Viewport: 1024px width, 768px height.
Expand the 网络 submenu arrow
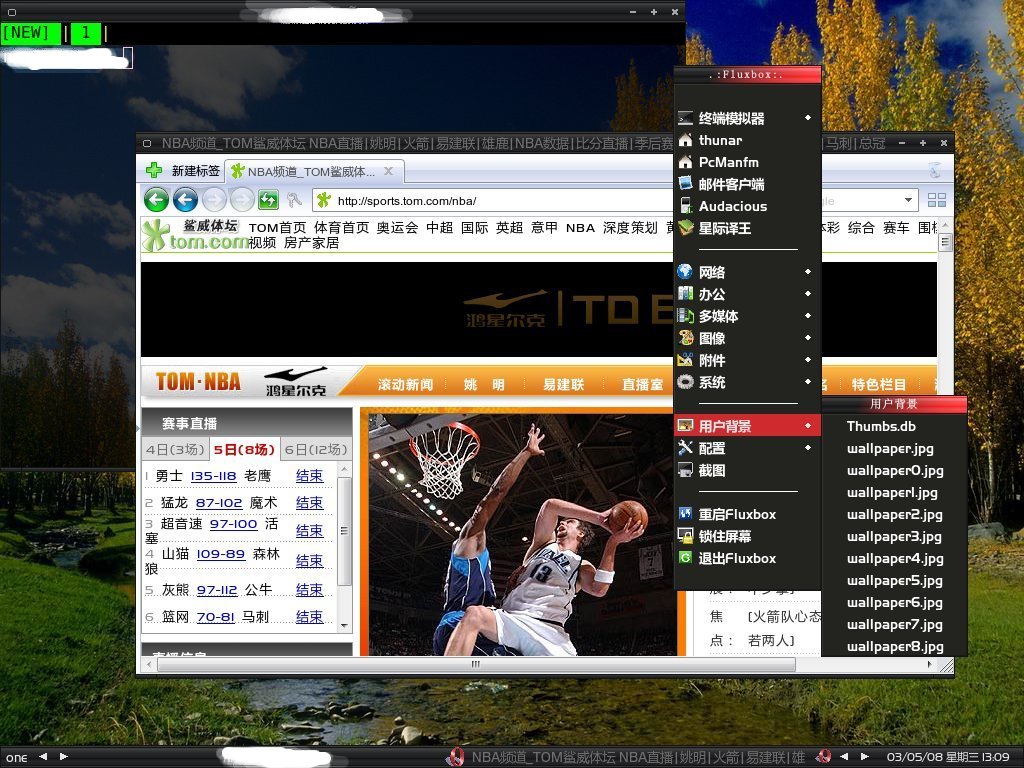click(x=808, y=272)
